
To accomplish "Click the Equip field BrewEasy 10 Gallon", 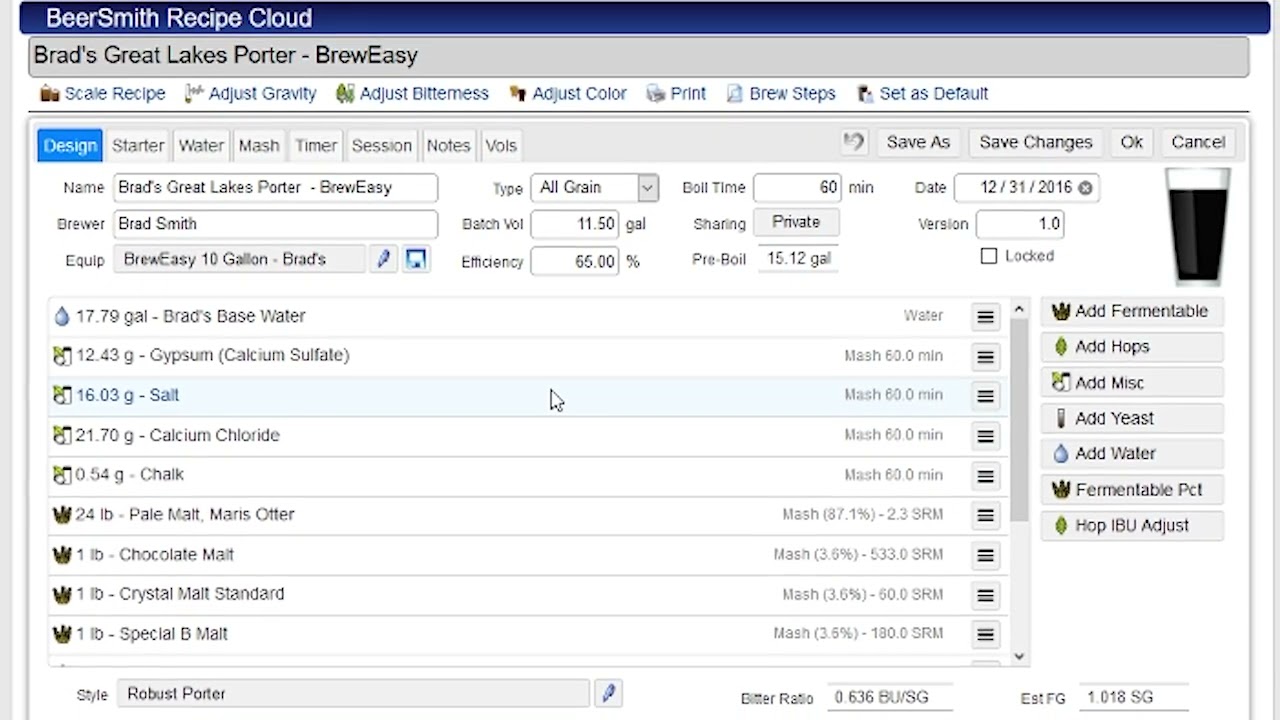I will click(239, 259).
